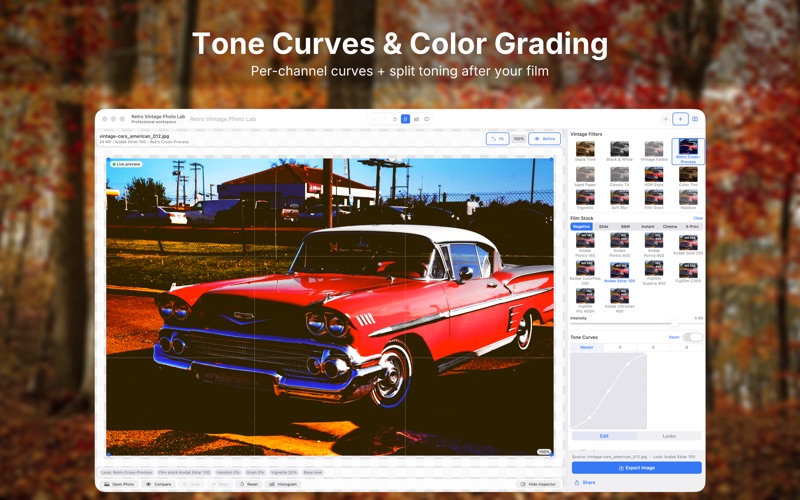The height and width of the screenshot is (500, 800).
Task: Pick Fujifilm C200 film stock
Action: pyautogui.click(x=688, y=273)
